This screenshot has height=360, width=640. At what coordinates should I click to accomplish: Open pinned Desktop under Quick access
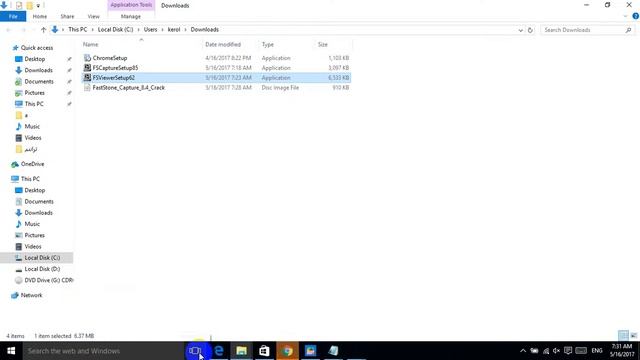point(35,59)
